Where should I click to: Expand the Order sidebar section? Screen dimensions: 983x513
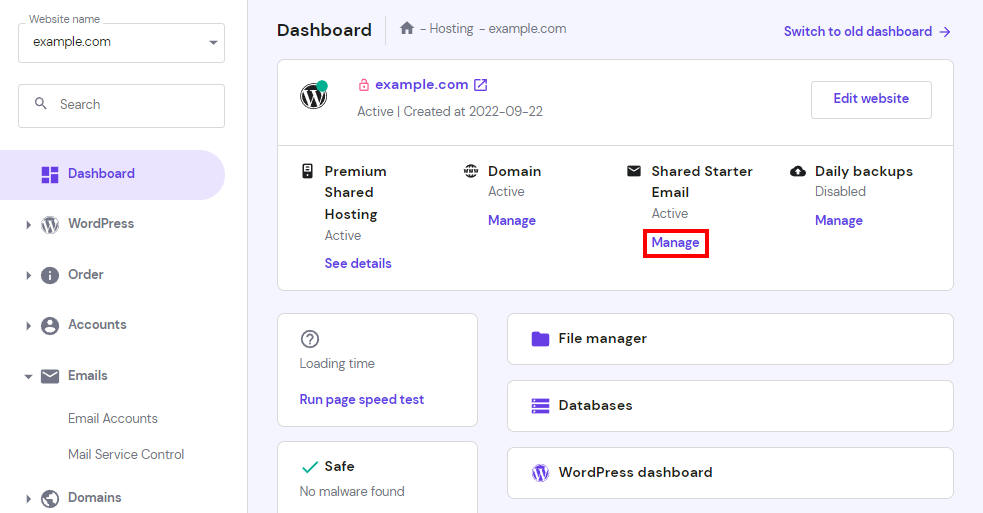(28, 275)
